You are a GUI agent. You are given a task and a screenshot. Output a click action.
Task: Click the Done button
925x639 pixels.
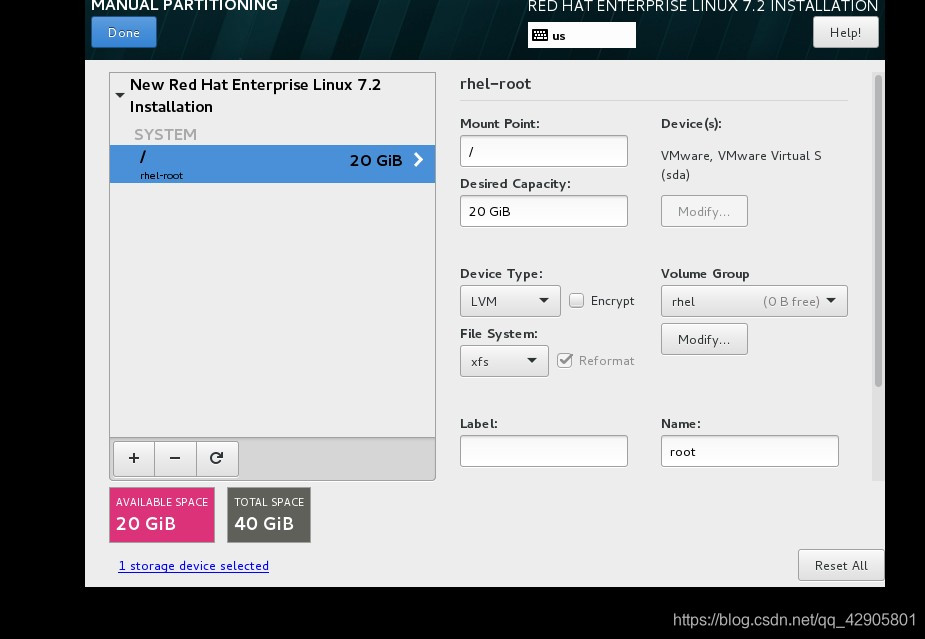[x=124, y=32]
